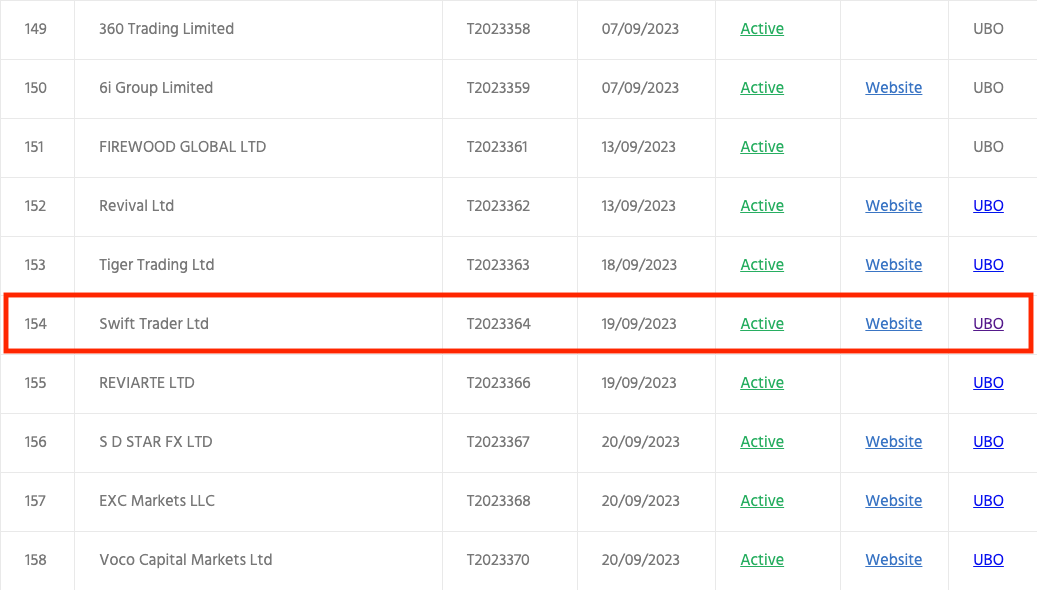The width and height of the screenshot is (1037, 590).
Task: Select the Tiger Trading Ltd name cell
Action: (259, 265)
